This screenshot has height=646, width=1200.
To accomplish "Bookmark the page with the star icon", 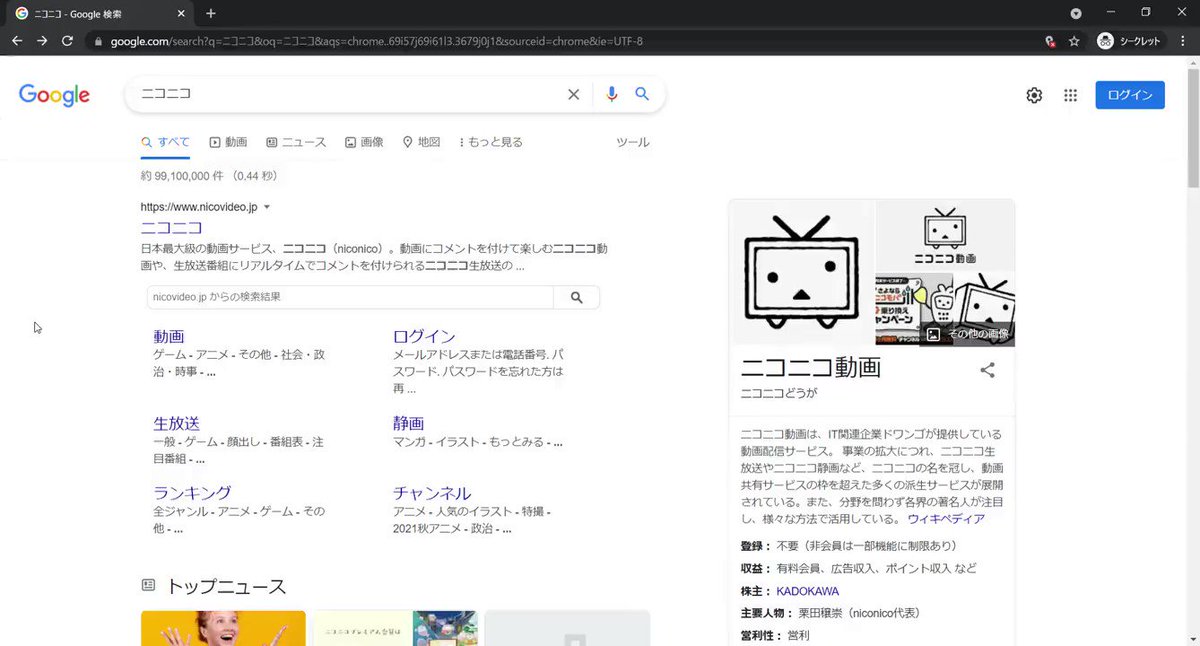I will [1072, 41].
